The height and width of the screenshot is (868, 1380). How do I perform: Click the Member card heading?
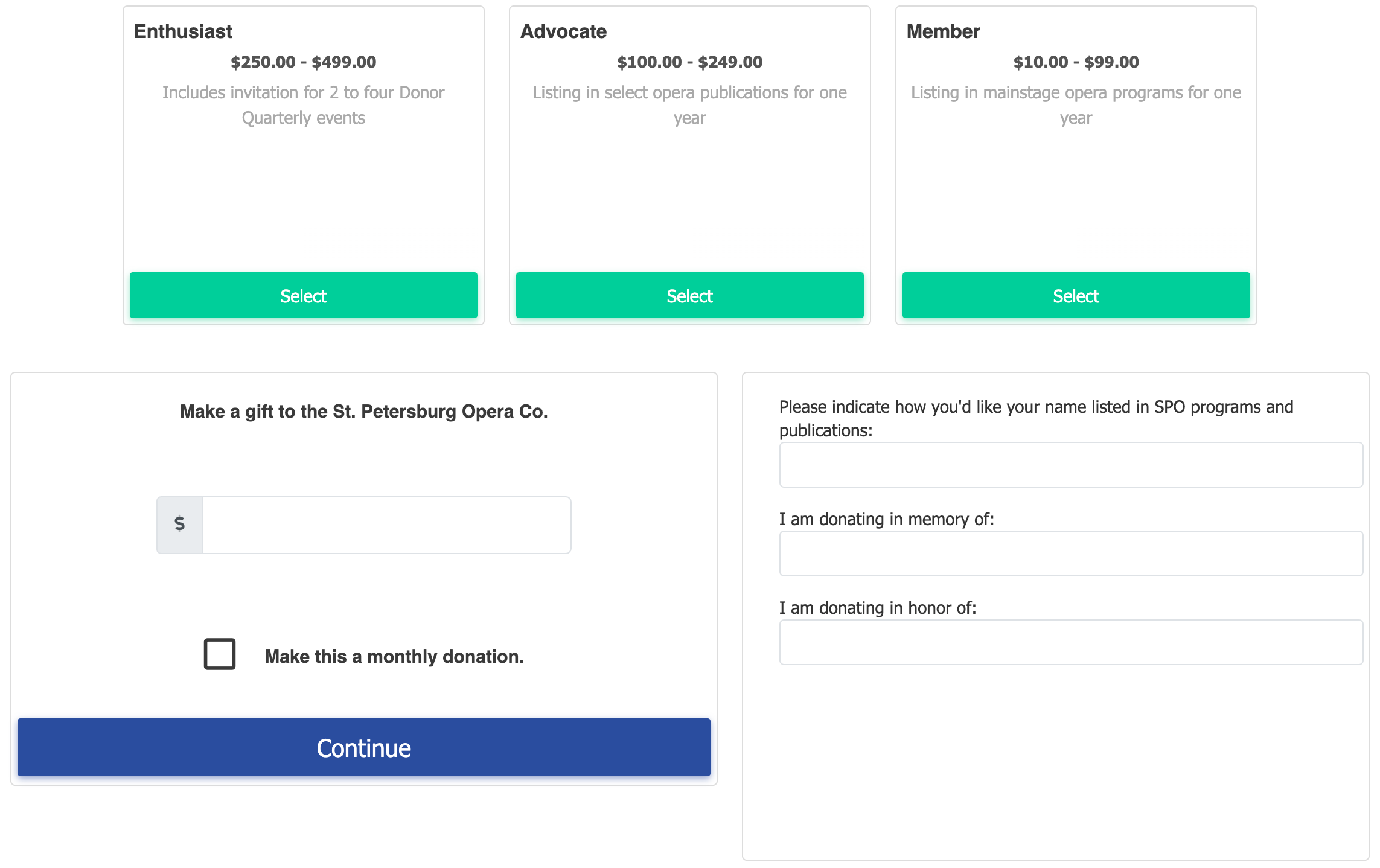(943, 31)
